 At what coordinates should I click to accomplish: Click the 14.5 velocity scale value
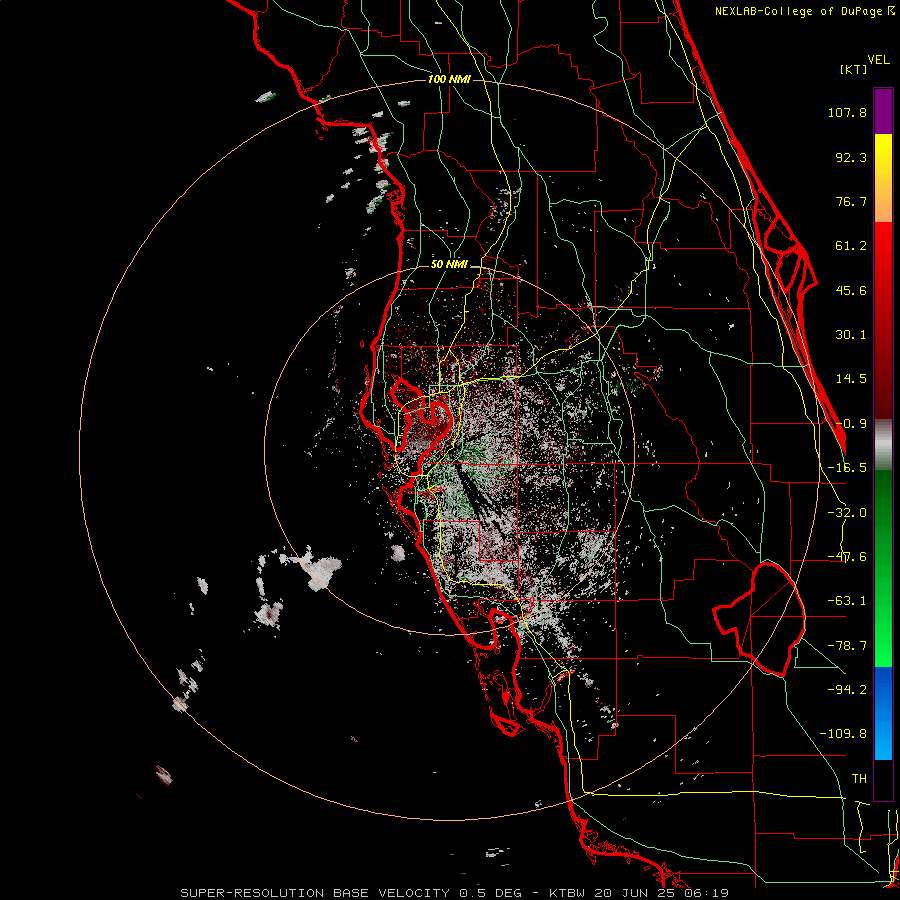click(x=851, y=379)
